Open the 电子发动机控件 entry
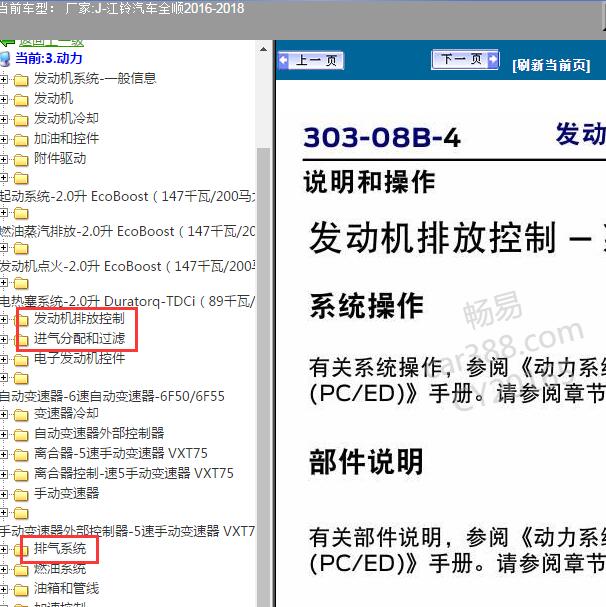Screen dimensions: 606x607 click(x=79, y=358)
